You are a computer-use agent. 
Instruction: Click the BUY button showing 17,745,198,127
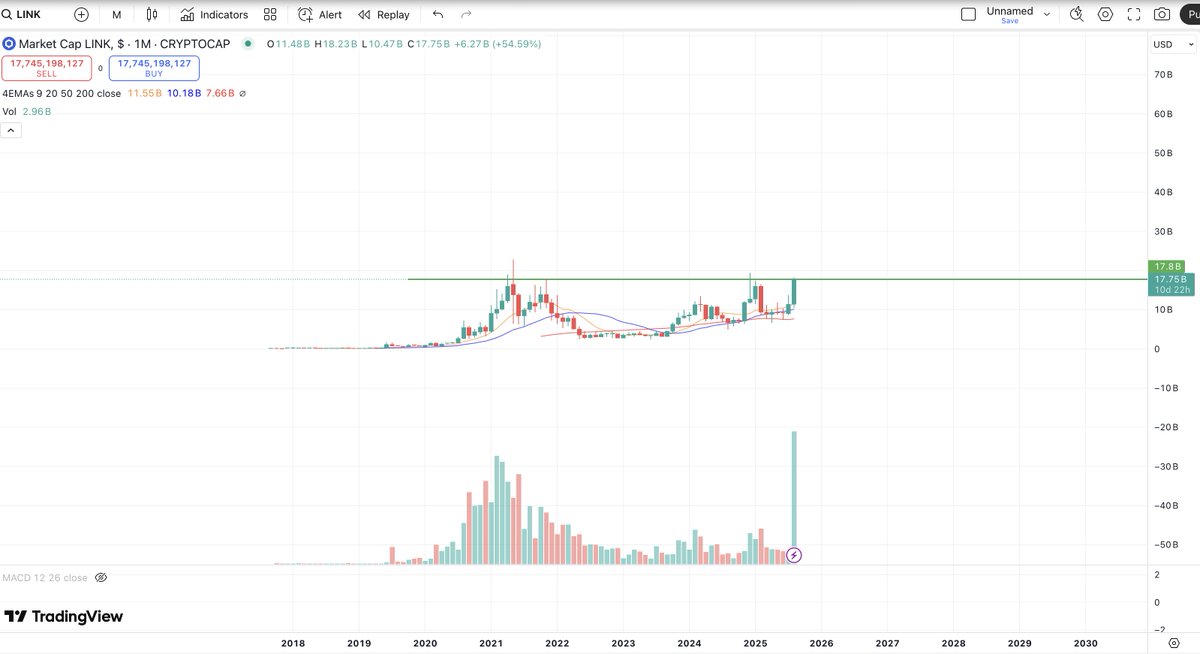pos(155,66)
